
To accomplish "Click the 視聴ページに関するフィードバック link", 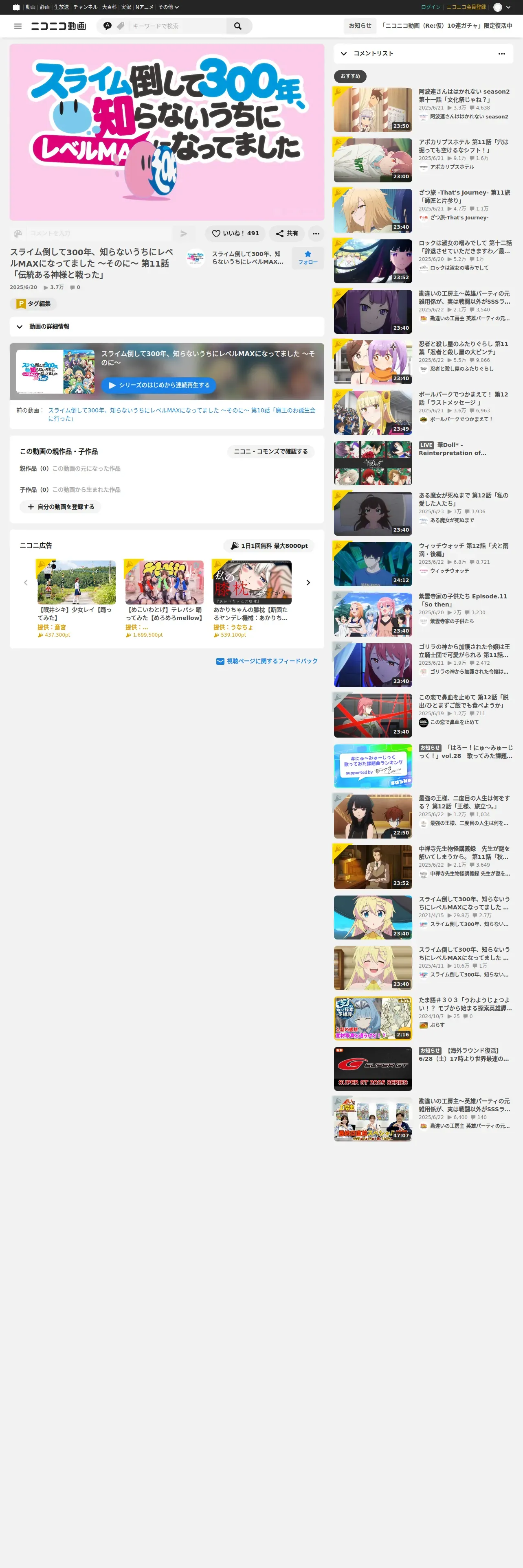I will pos(267,661).
